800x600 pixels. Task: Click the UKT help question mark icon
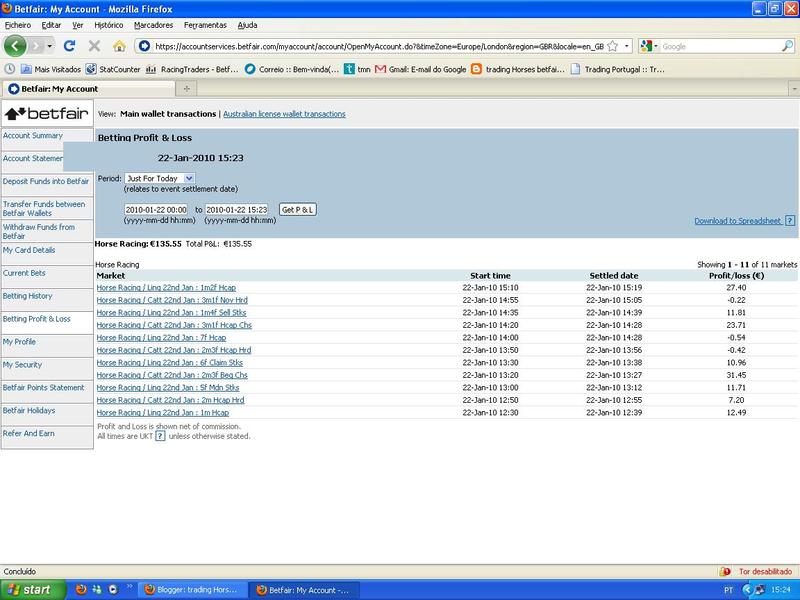tap(160, 436)
